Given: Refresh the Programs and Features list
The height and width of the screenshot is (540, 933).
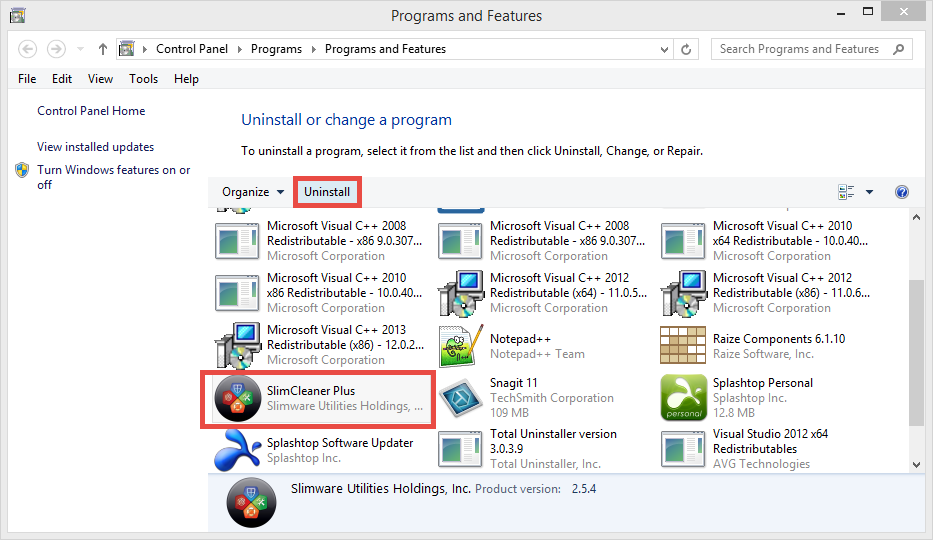Looking at the screenshot, I should click(686, 49).
